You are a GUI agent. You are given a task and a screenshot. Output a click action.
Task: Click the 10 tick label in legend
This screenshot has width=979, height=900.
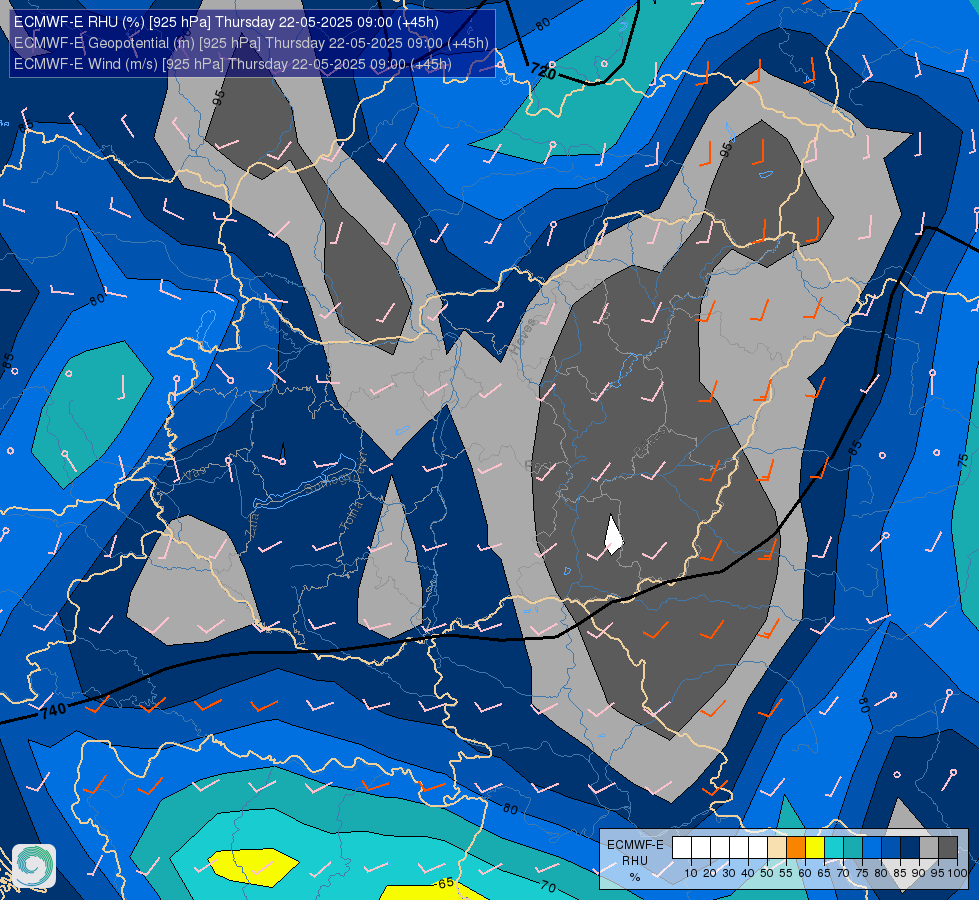[691, 873]
